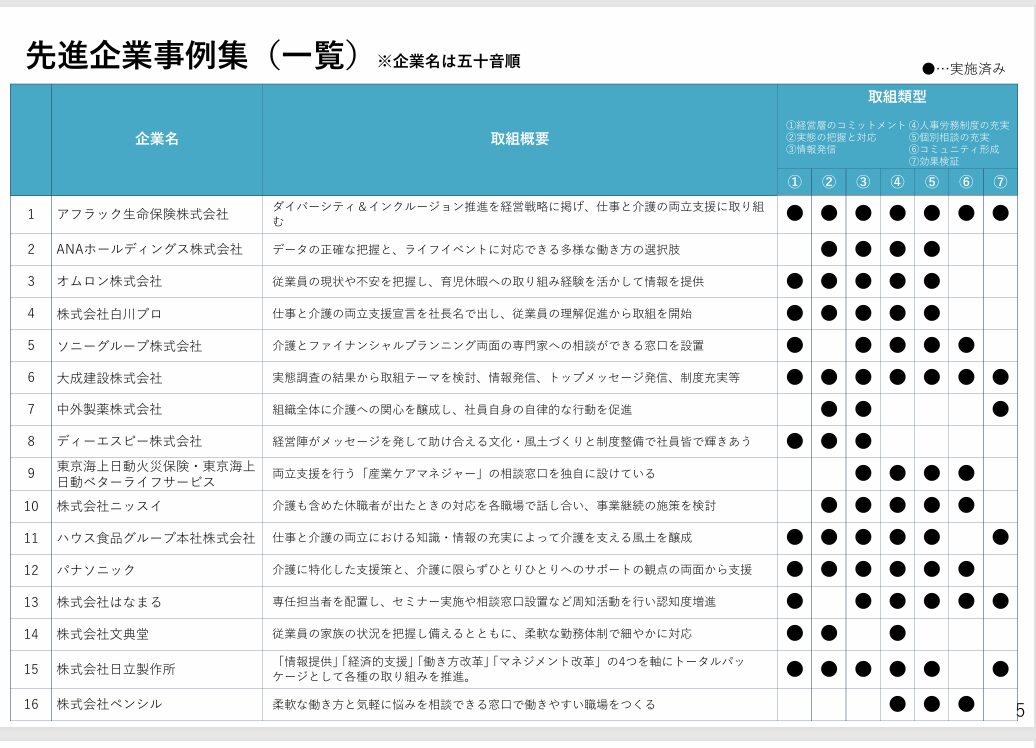Click the note ※企業名は五十音順
The height and width of the screenshot is (748, 1036).
[449, 61]
